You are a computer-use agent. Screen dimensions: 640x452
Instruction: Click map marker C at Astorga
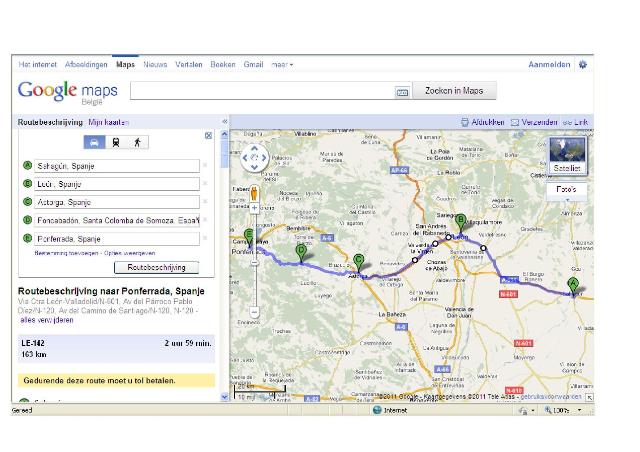(359, 262)
